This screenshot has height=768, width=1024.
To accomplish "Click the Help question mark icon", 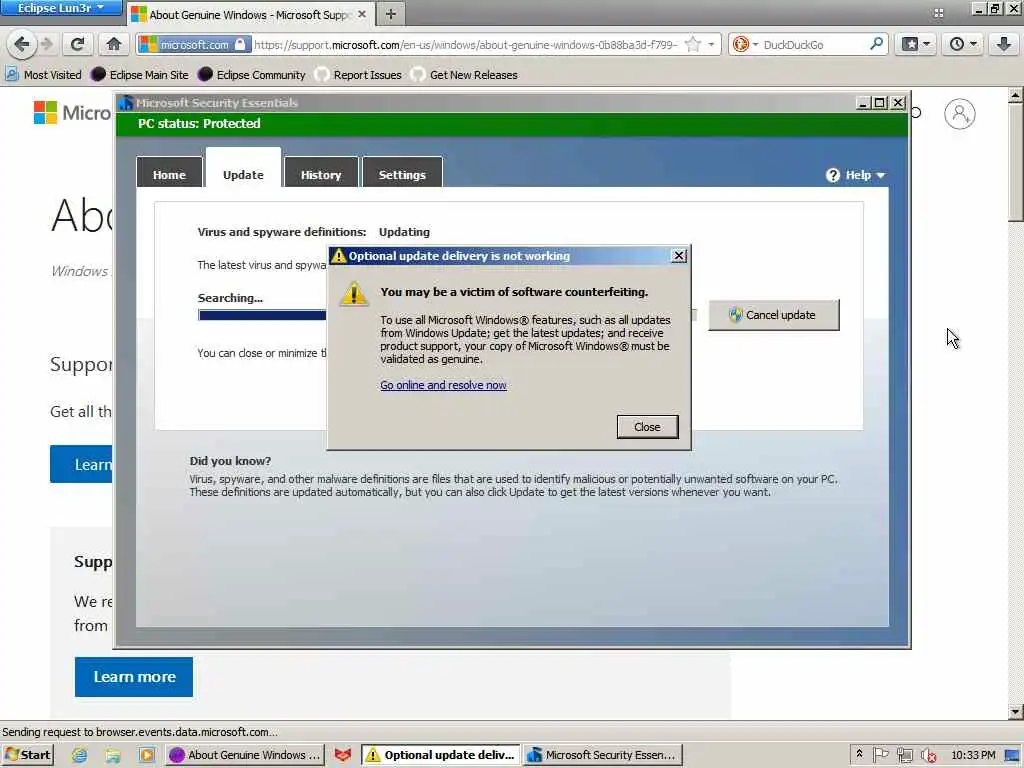I will 833,175.
